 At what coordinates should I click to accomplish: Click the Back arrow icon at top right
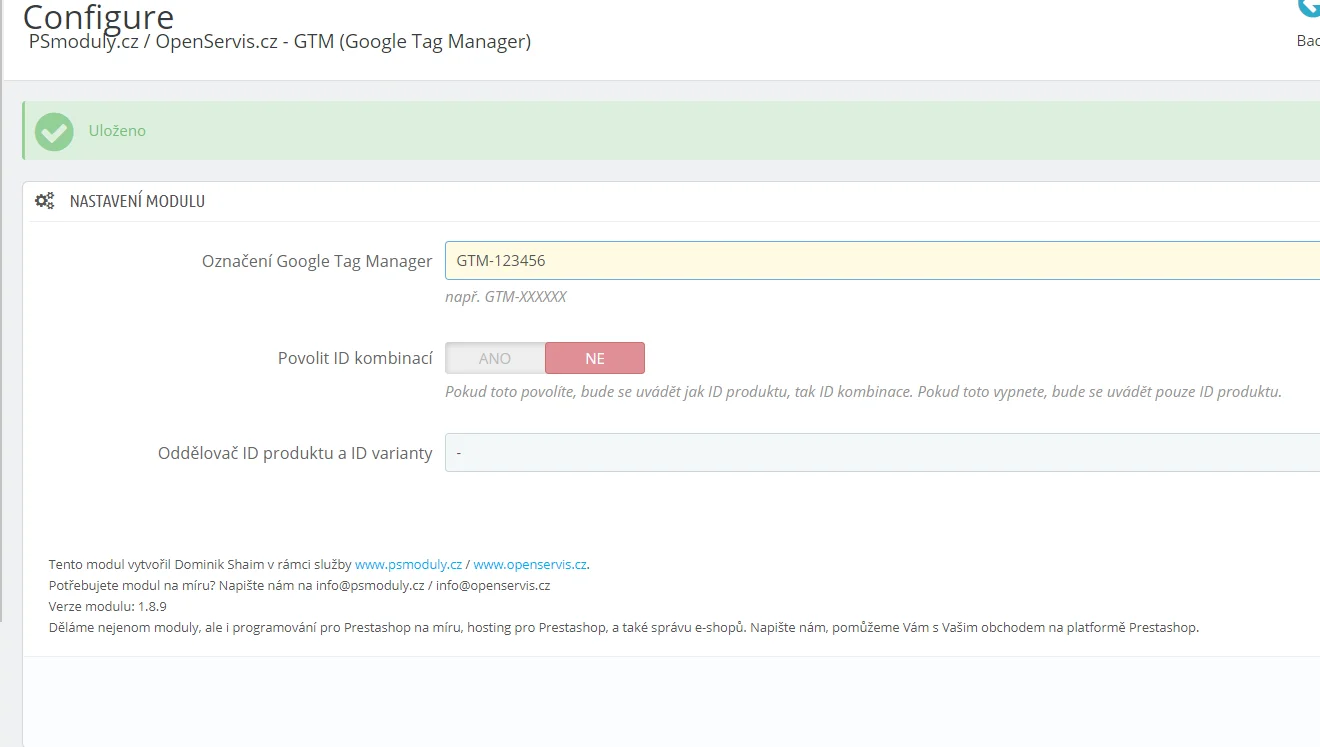point(1308,9)
